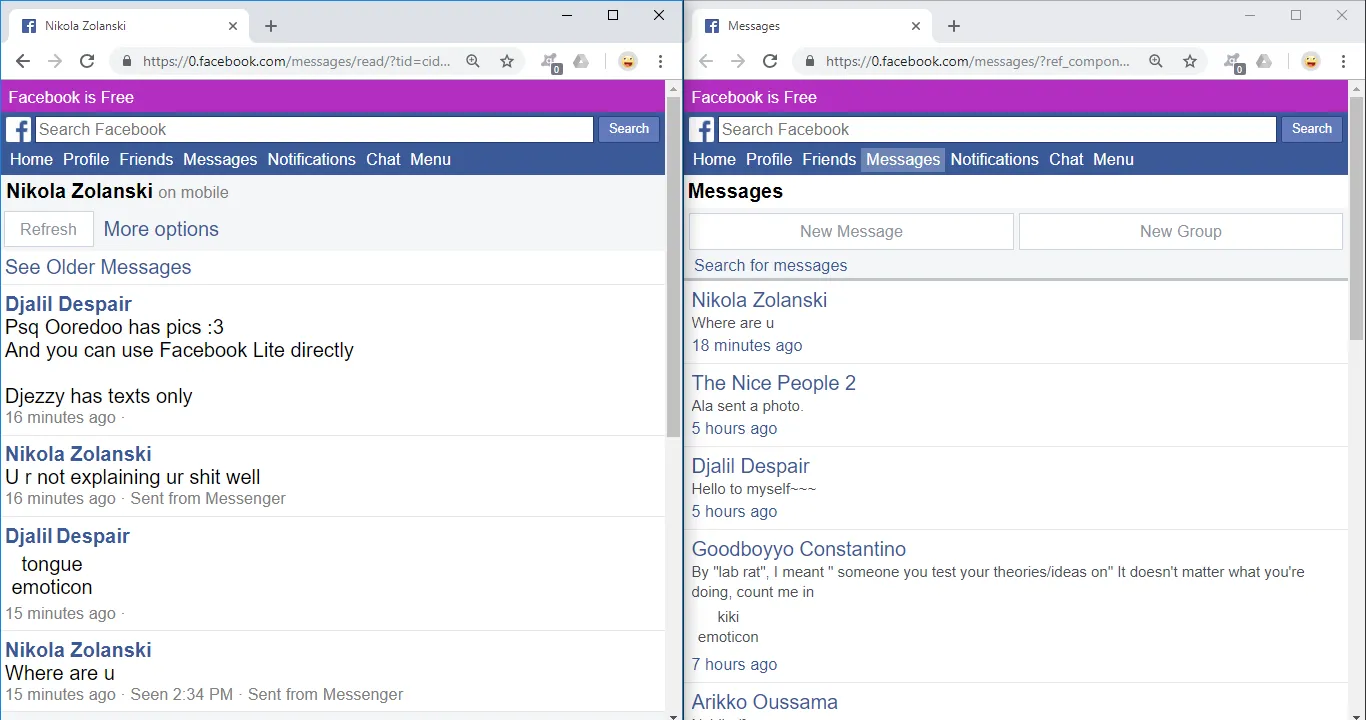
Task: Open Search for messages link
Action: coord(770,265)
